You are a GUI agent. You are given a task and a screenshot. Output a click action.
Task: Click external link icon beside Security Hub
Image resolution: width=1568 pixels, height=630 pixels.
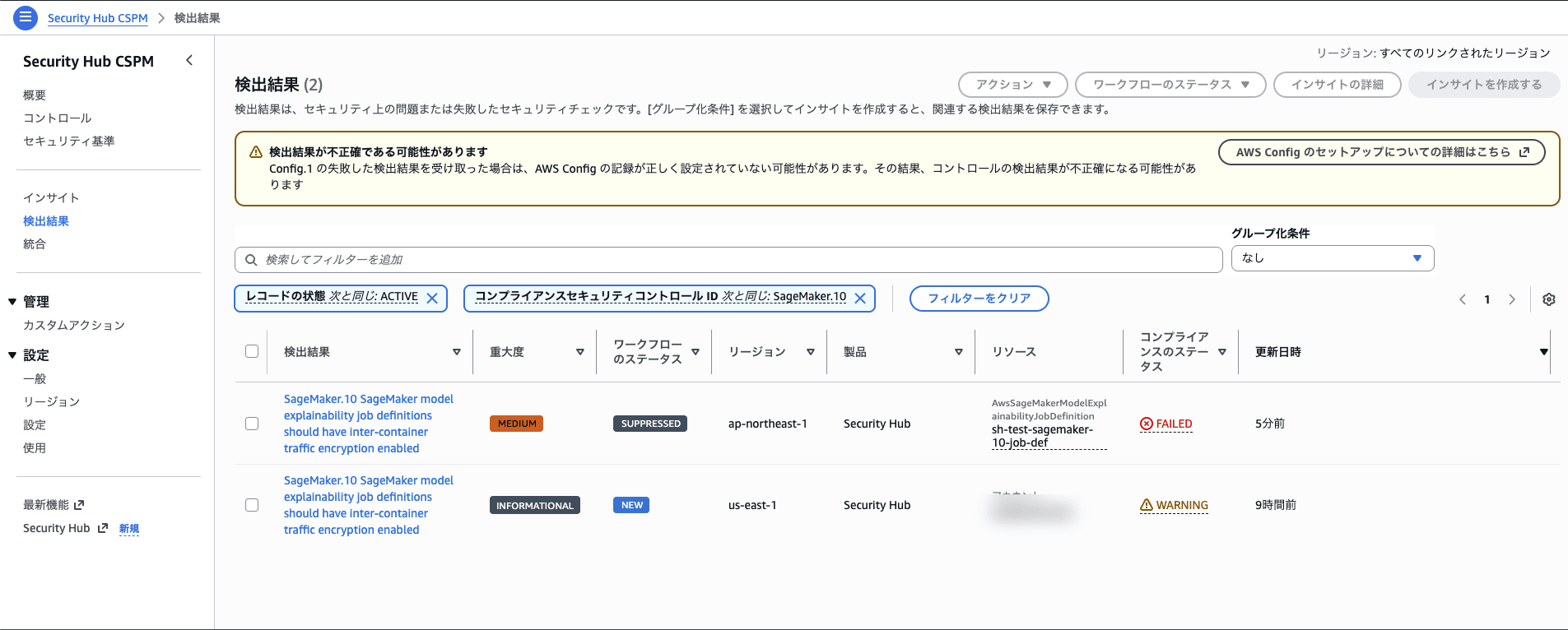(103, 528)
